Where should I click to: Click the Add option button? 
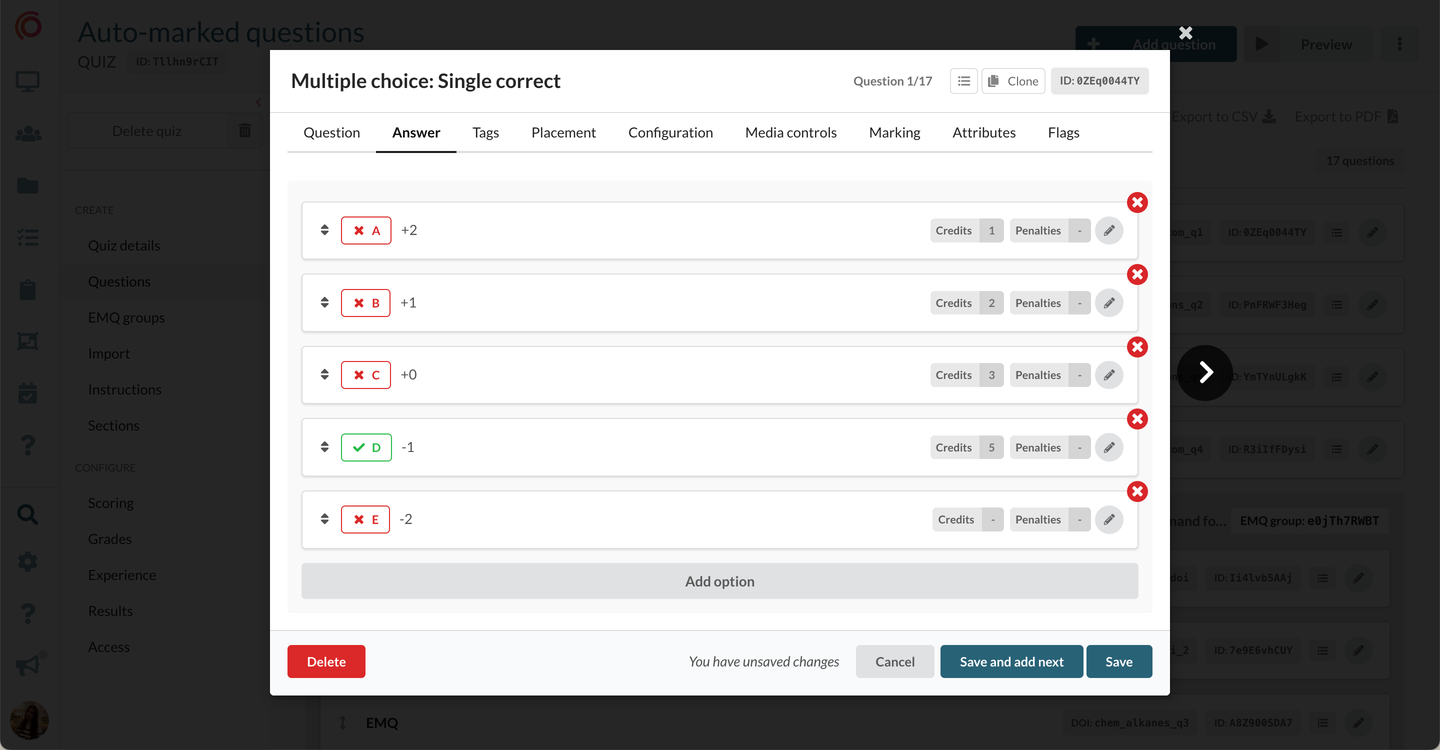[719, 582]
